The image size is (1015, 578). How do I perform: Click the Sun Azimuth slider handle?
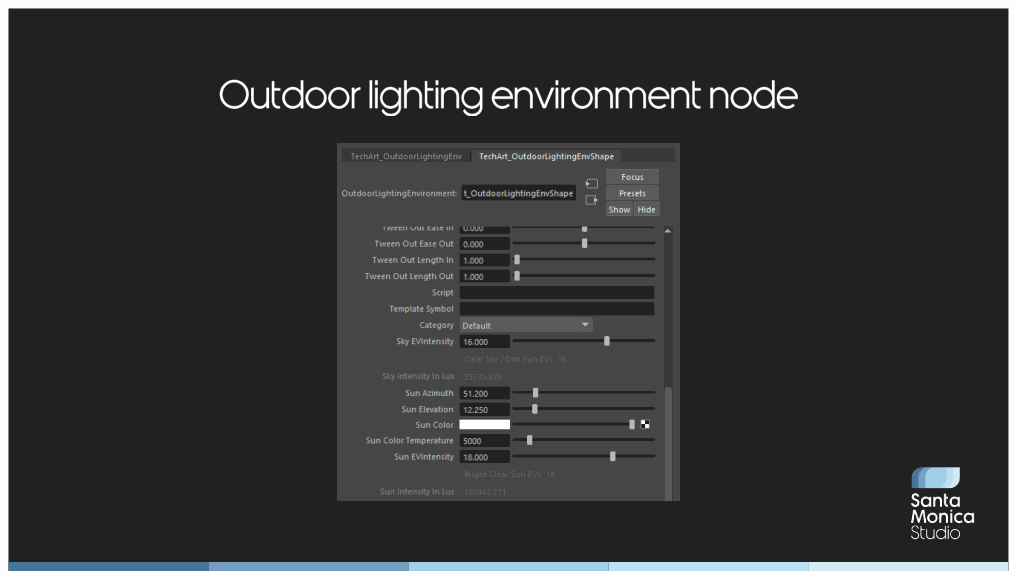(x=535, y=393)
